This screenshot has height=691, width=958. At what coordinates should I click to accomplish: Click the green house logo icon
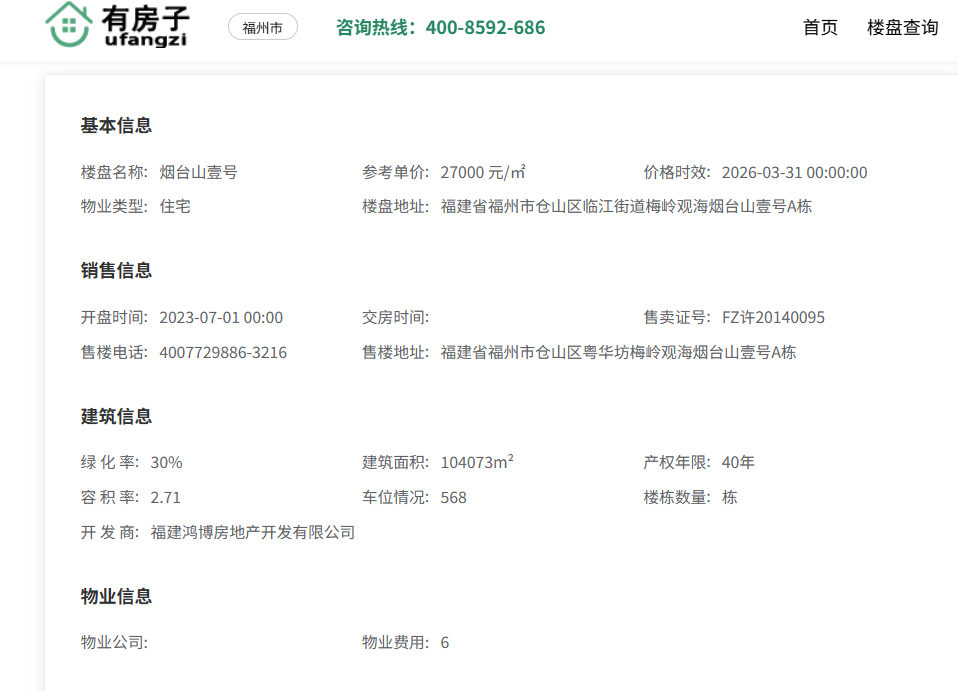[x=68, y=25]
